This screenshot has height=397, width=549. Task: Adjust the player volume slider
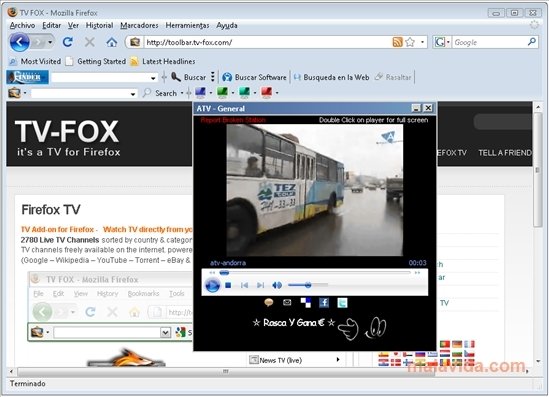tap(308, 285)
